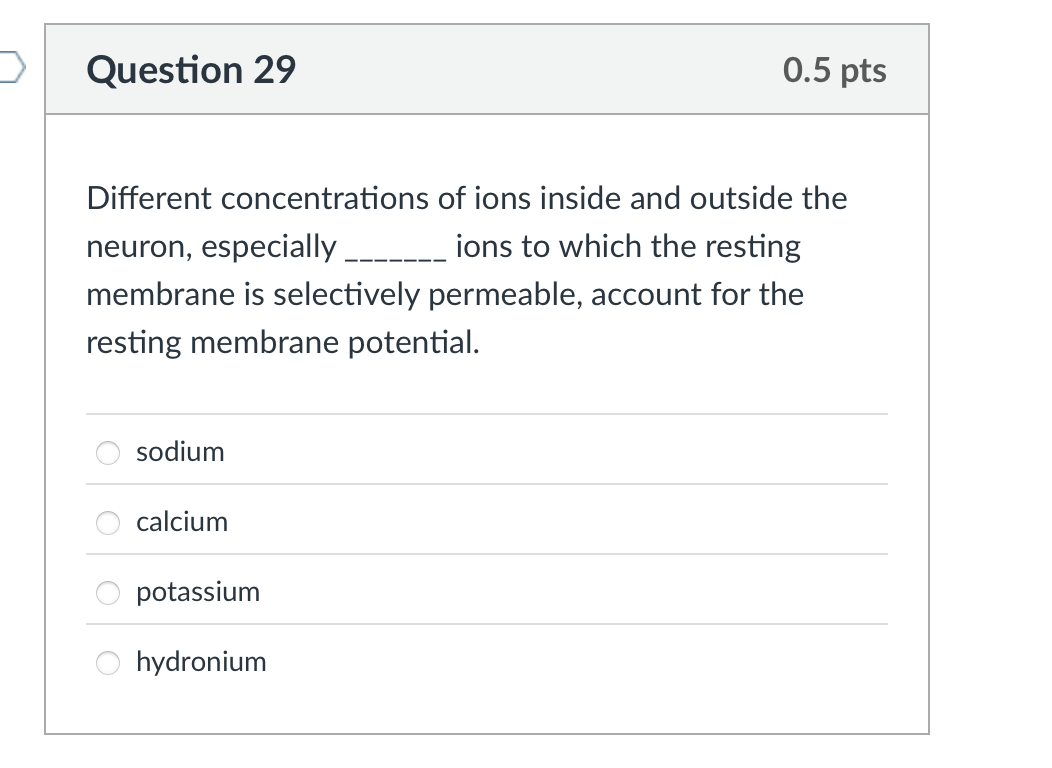This screenshot has height=768, width=1052.
Task: Click the Question 29 header title
Action: [190, 70]
